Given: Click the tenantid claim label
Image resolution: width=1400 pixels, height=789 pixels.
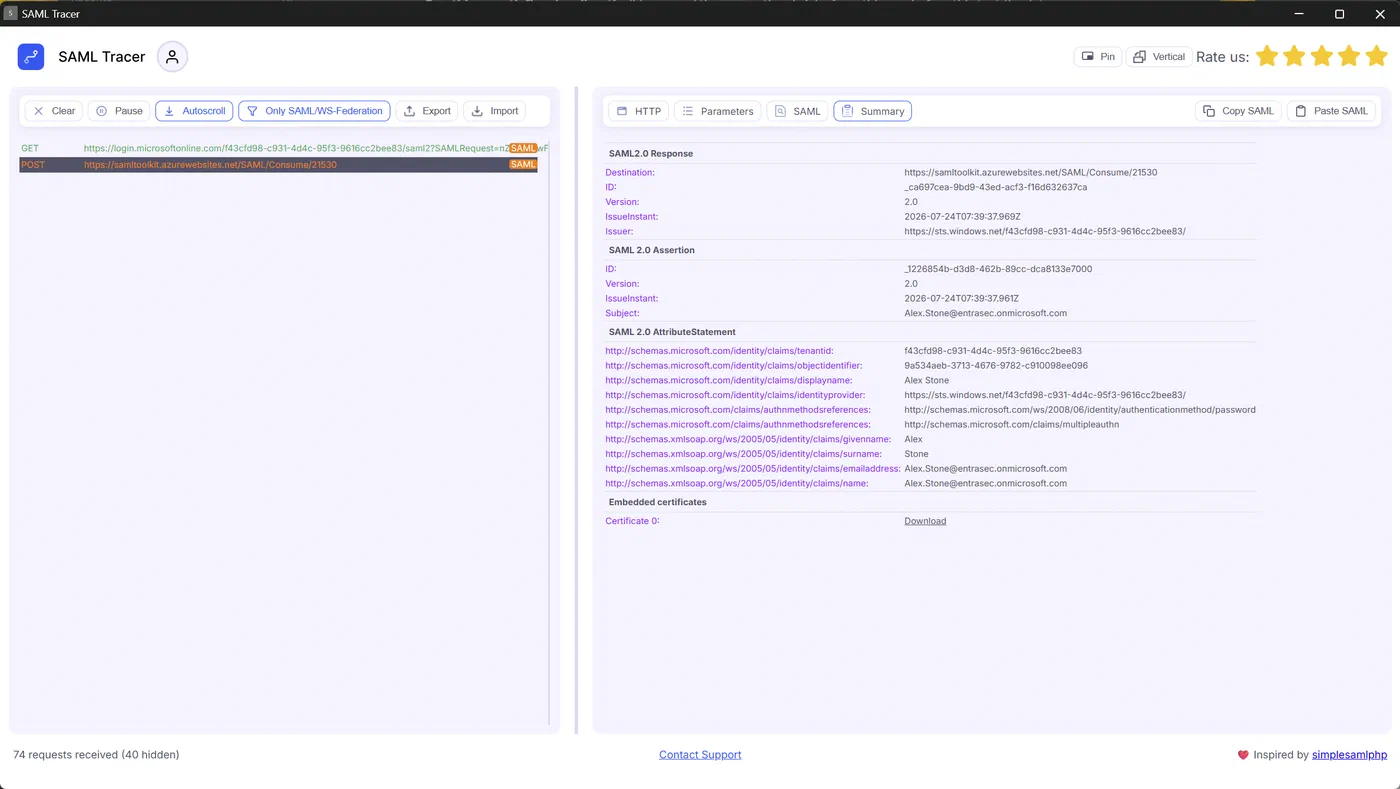Looking at the screenshot, I should pyautogui.click(x=720, y=351).
